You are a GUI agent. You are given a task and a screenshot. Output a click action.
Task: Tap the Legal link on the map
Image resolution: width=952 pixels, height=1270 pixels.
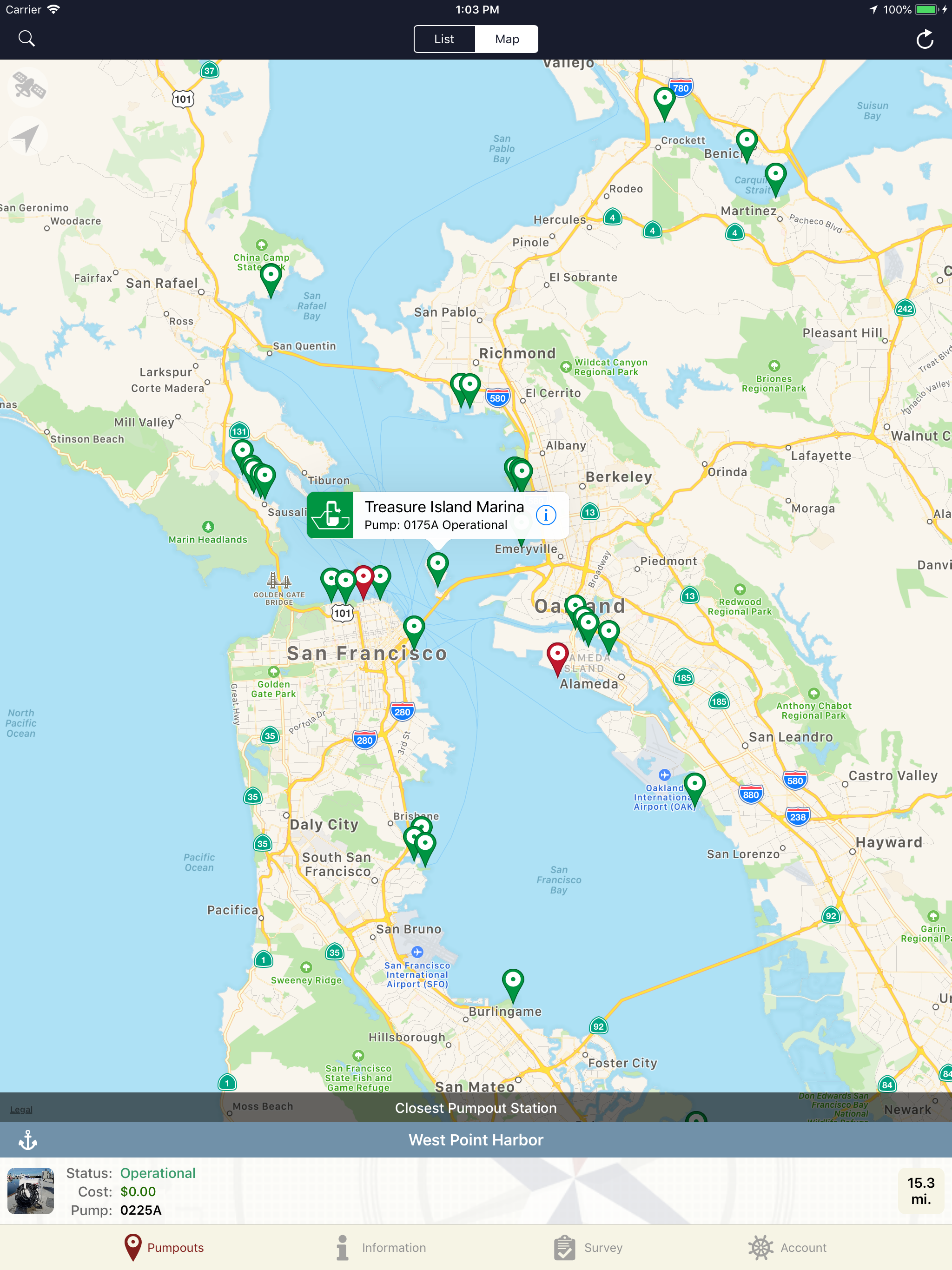pos(21,1110)
